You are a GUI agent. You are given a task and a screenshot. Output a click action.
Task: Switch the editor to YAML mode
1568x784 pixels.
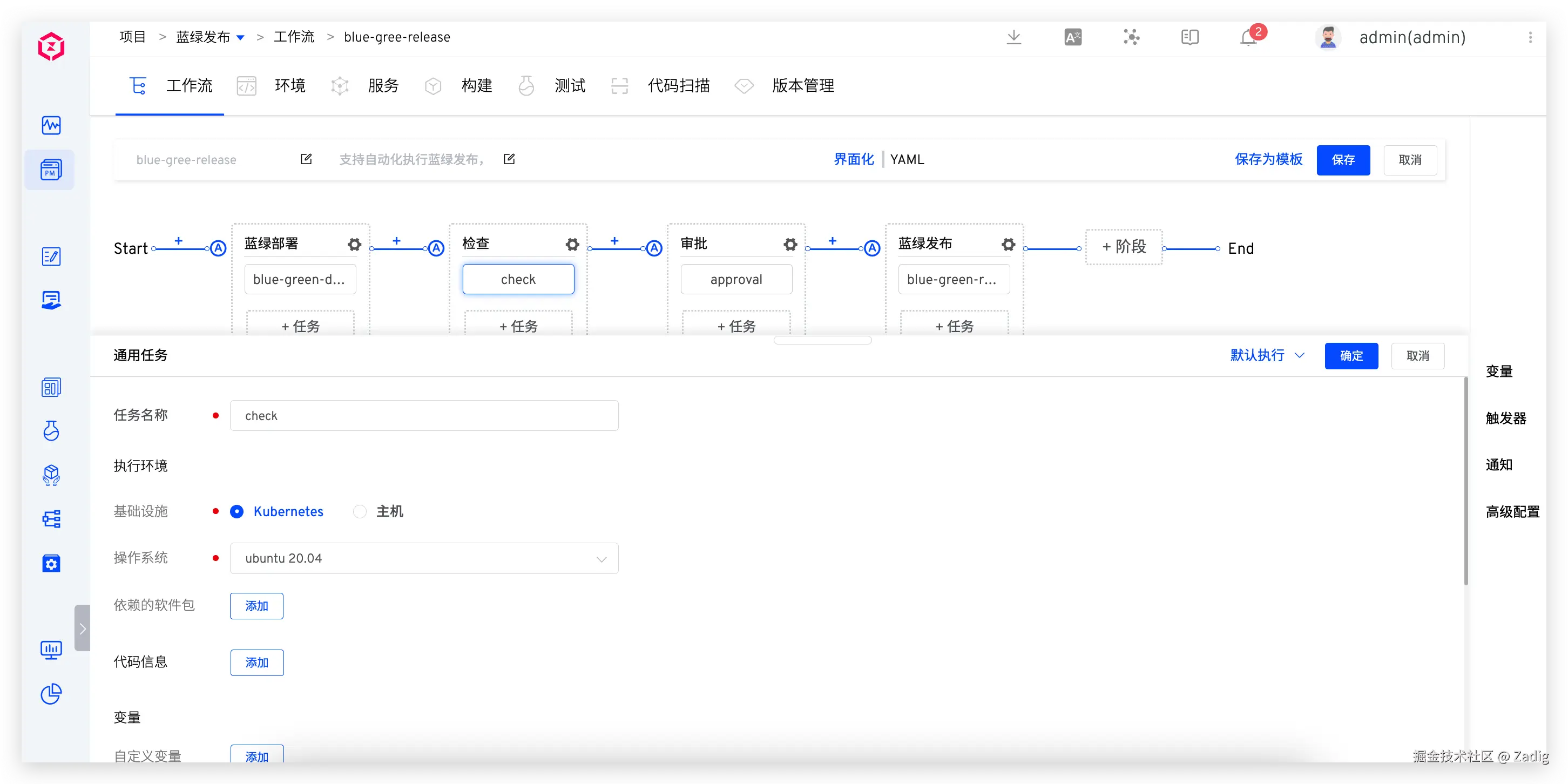(x=907, y=159)
